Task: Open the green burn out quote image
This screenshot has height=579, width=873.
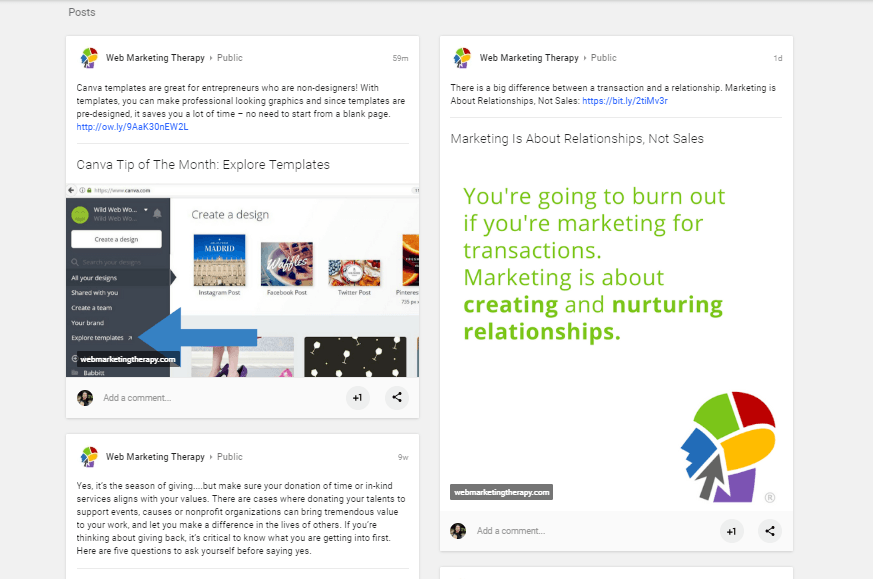Action: pos(616,337)
